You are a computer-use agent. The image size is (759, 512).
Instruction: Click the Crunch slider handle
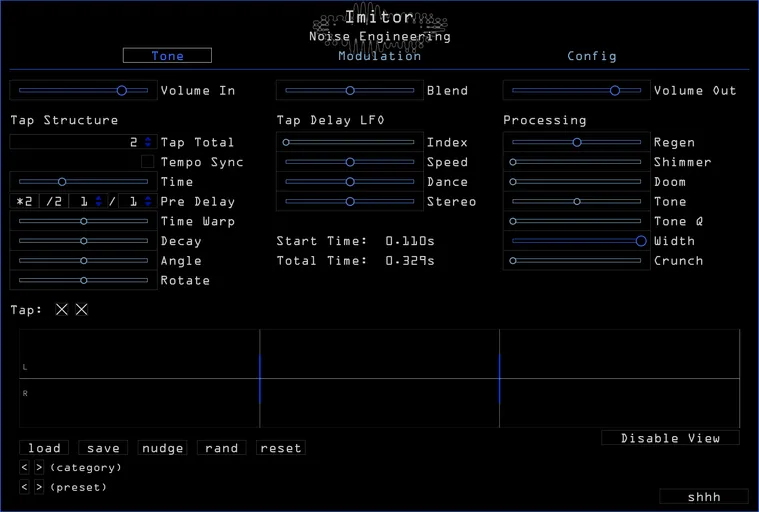coord(513,261)
